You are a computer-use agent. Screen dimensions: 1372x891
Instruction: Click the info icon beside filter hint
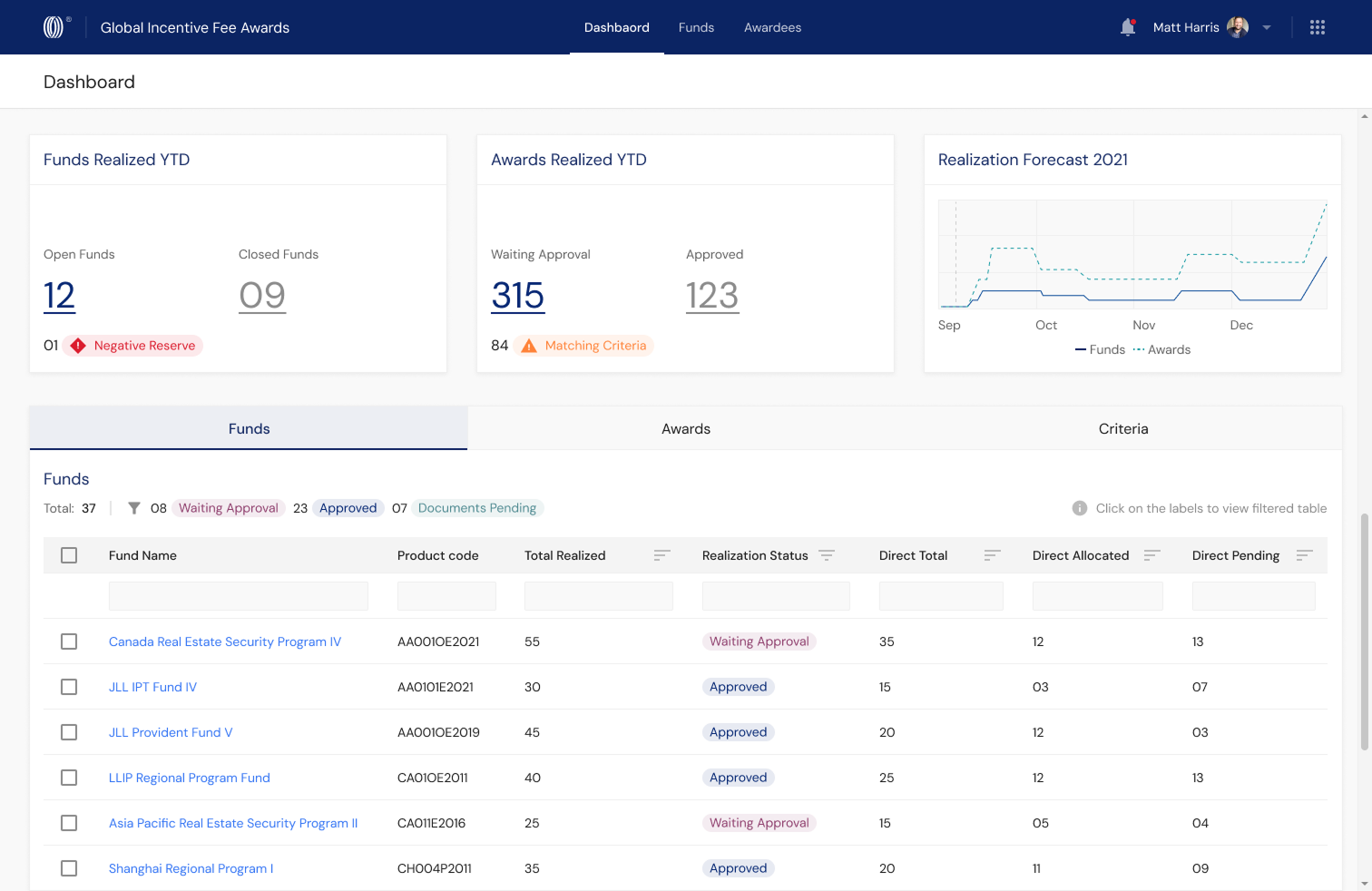[1080, 508]
